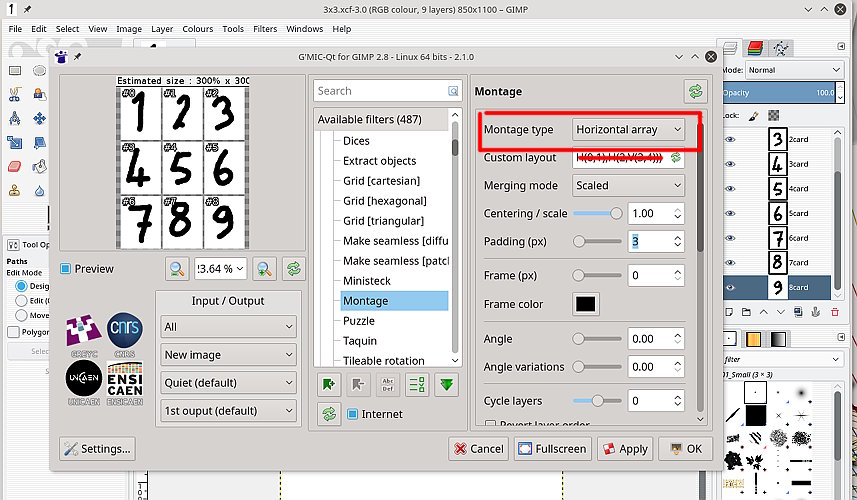This screenshot has height=500, width=857.
Task: Open the layer Mode Normal dropdown
Action: (795, 70)
